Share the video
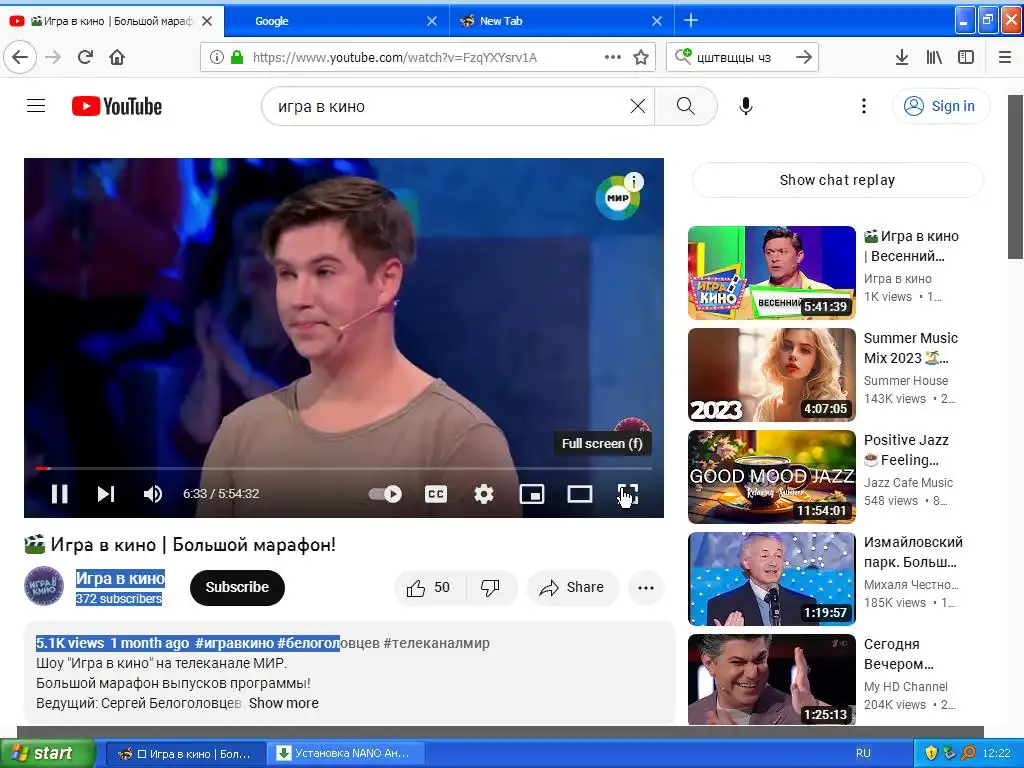The image size is (1024, 768). 571,588
